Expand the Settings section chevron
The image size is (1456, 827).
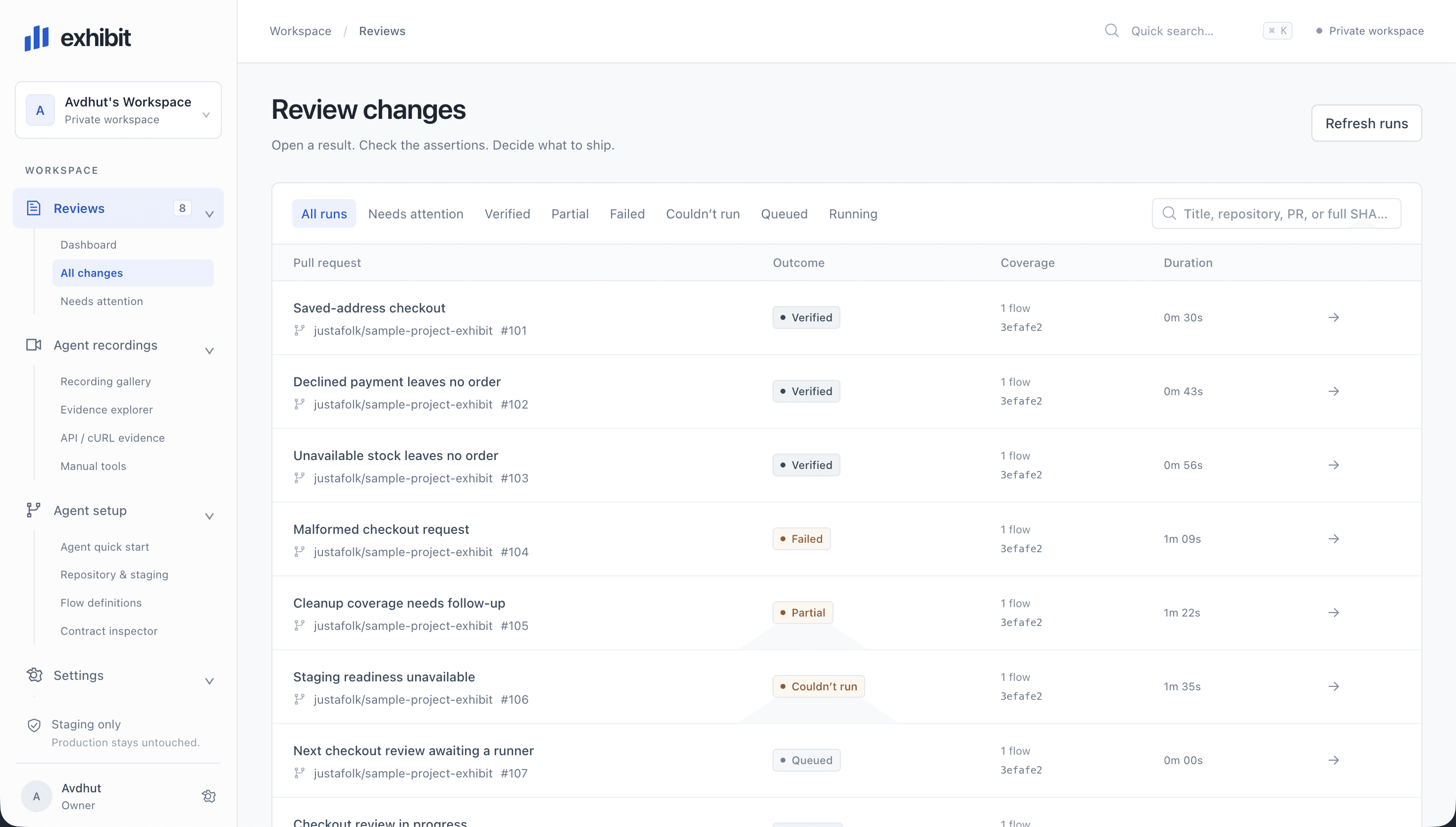tap(209, 681)
